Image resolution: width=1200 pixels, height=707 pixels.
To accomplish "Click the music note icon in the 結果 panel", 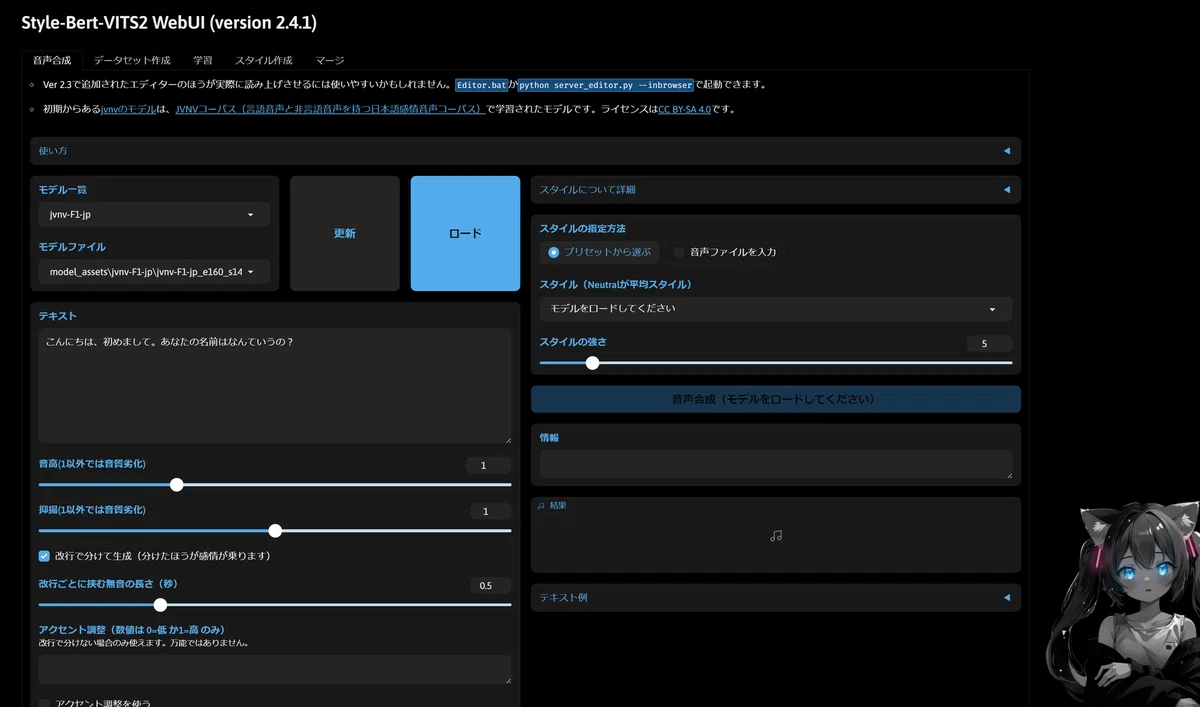I will tap(776, 536).
